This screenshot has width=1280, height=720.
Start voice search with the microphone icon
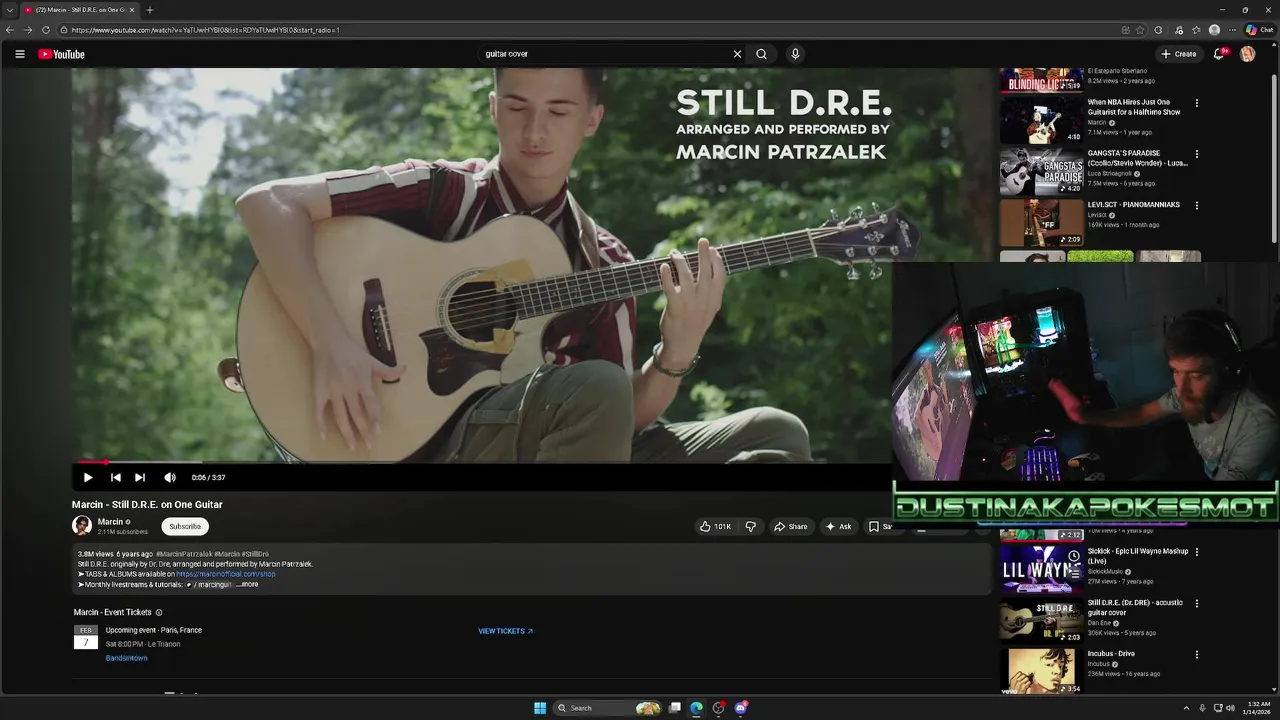[795, 54]
